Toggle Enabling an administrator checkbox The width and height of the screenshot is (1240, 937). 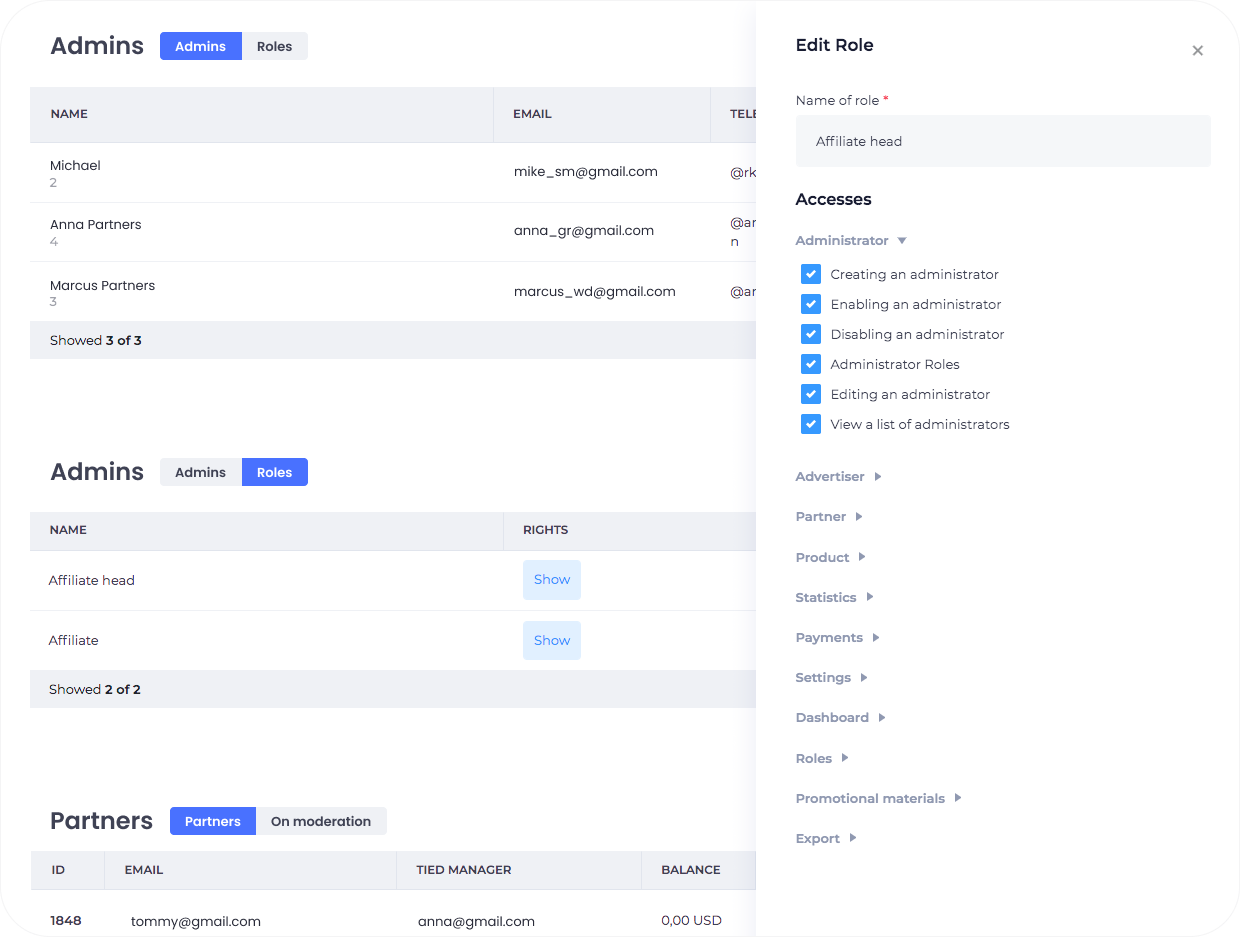[811, 304]
